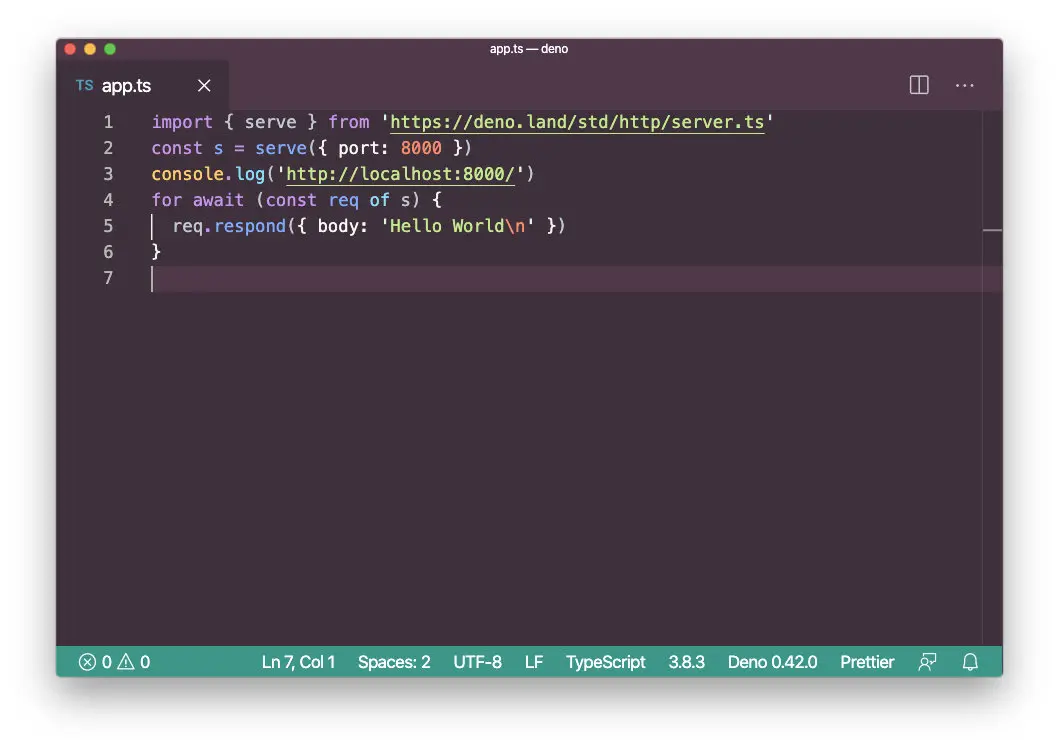Screen dimensions: 1059x751
Task: Click the 'import' keyword on line 1
Action: (x=182, y=122)
